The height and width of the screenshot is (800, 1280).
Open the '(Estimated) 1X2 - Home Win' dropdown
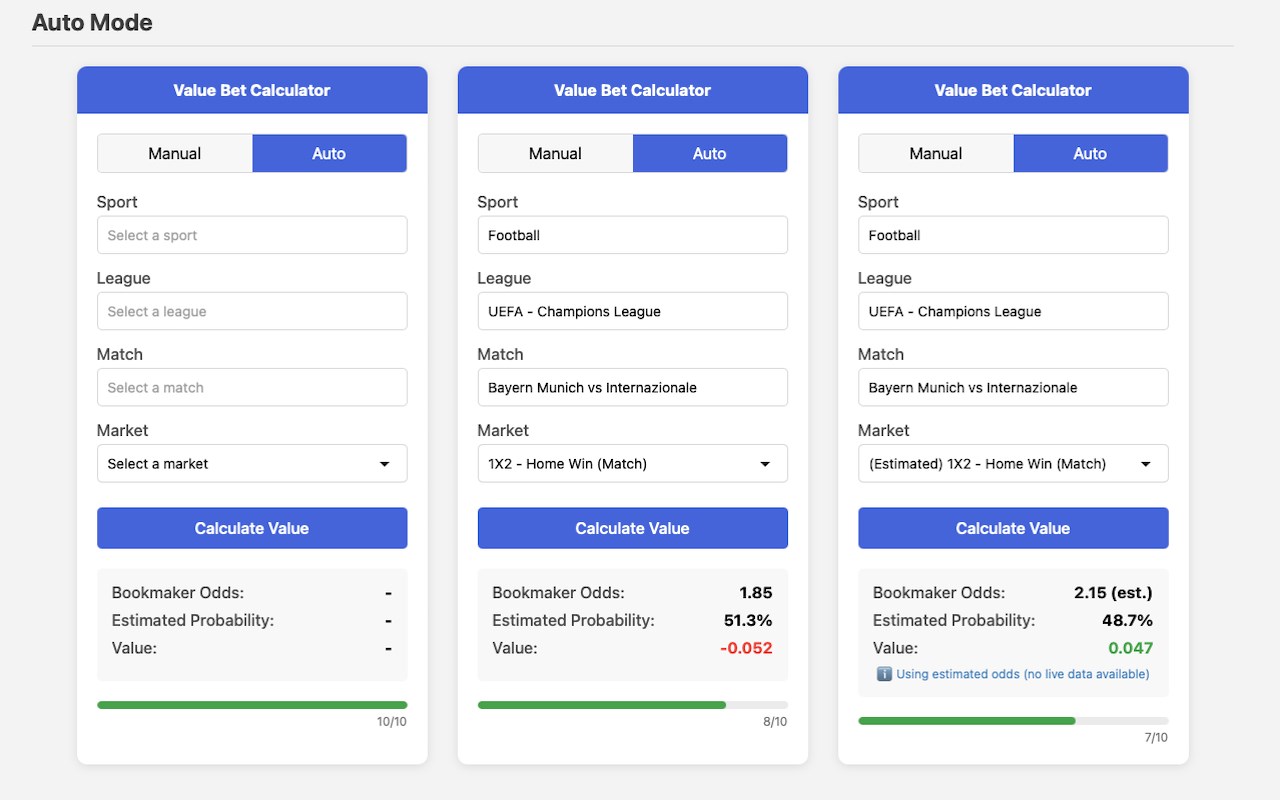point(1013,464)
